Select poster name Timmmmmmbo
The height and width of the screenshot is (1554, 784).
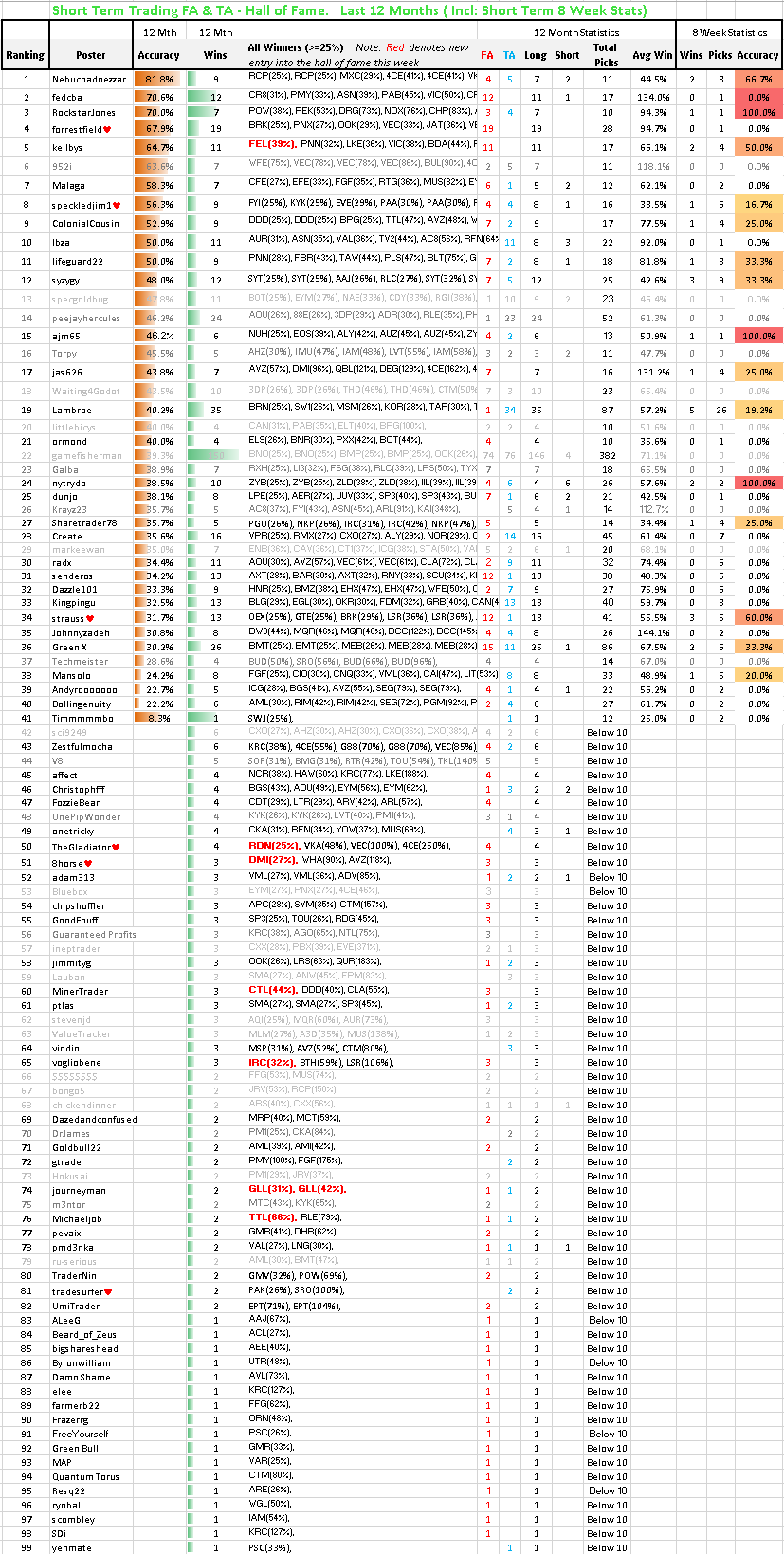pyautogui.click(x=82, y=719)
